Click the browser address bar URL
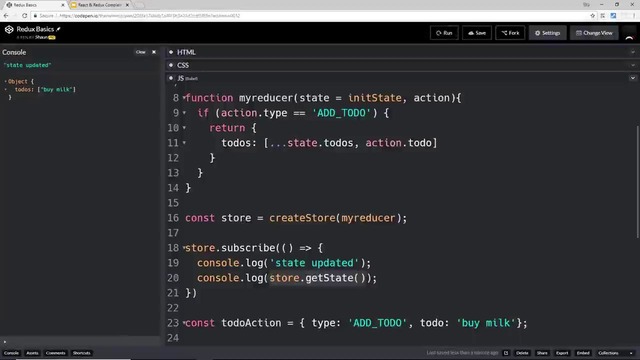This screenshot has width=640, height=360. pos(149,16)
